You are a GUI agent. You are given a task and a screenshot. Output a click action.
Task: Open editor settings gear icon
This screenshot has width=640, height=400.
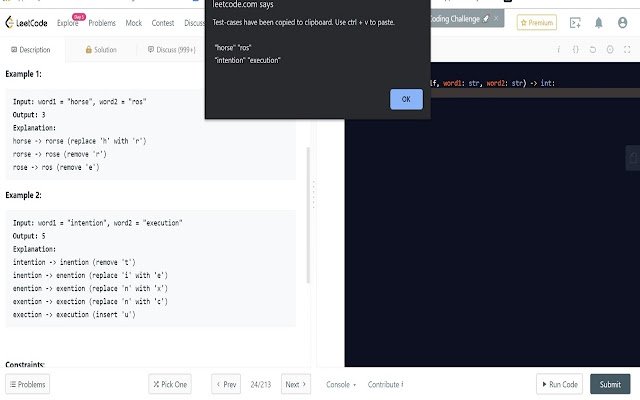coord(610,50)
